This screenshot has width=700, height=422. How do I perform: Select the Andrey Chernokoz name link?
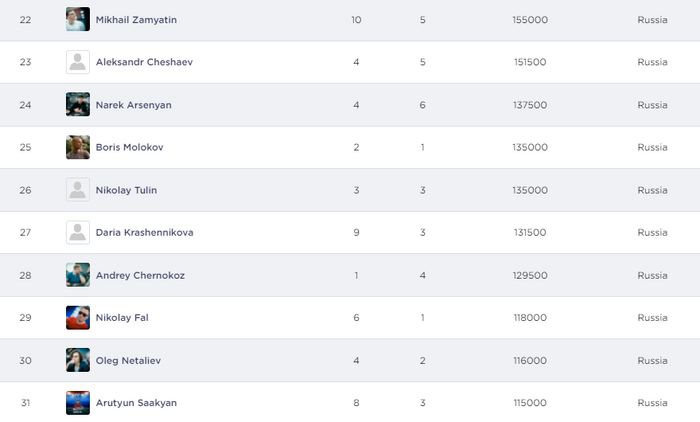[139, 275]
